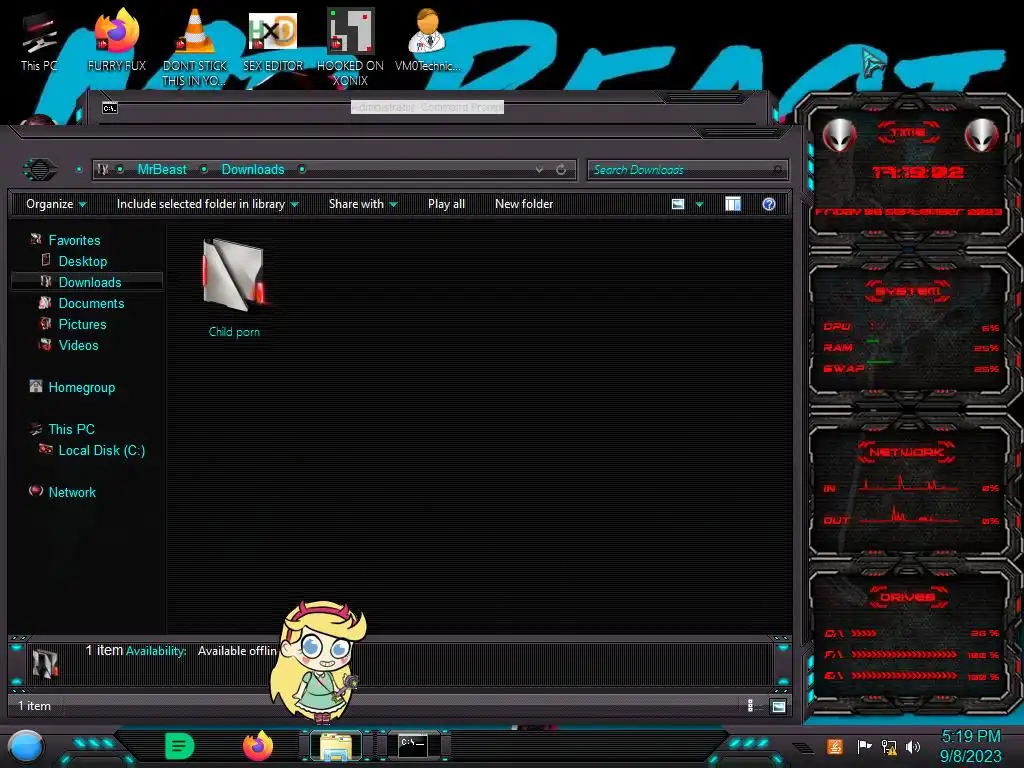Open the green notes app on taskbar
Screen dimensions: 1024x768
(x=180, y=746)
